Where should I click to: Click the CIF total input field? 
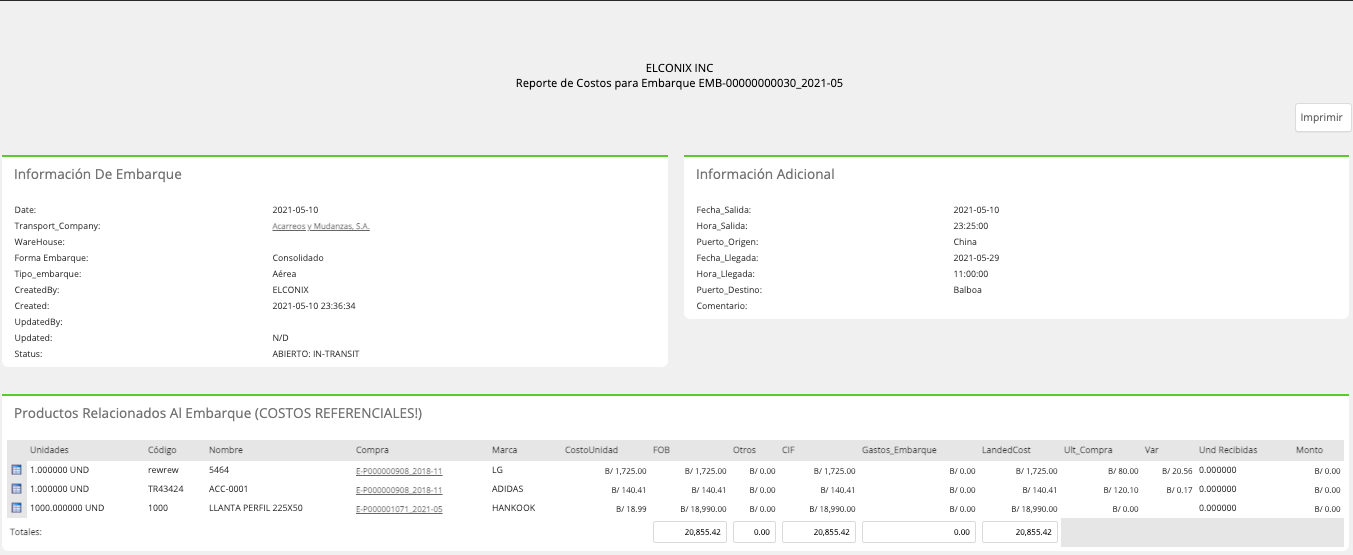click(819, 532)
